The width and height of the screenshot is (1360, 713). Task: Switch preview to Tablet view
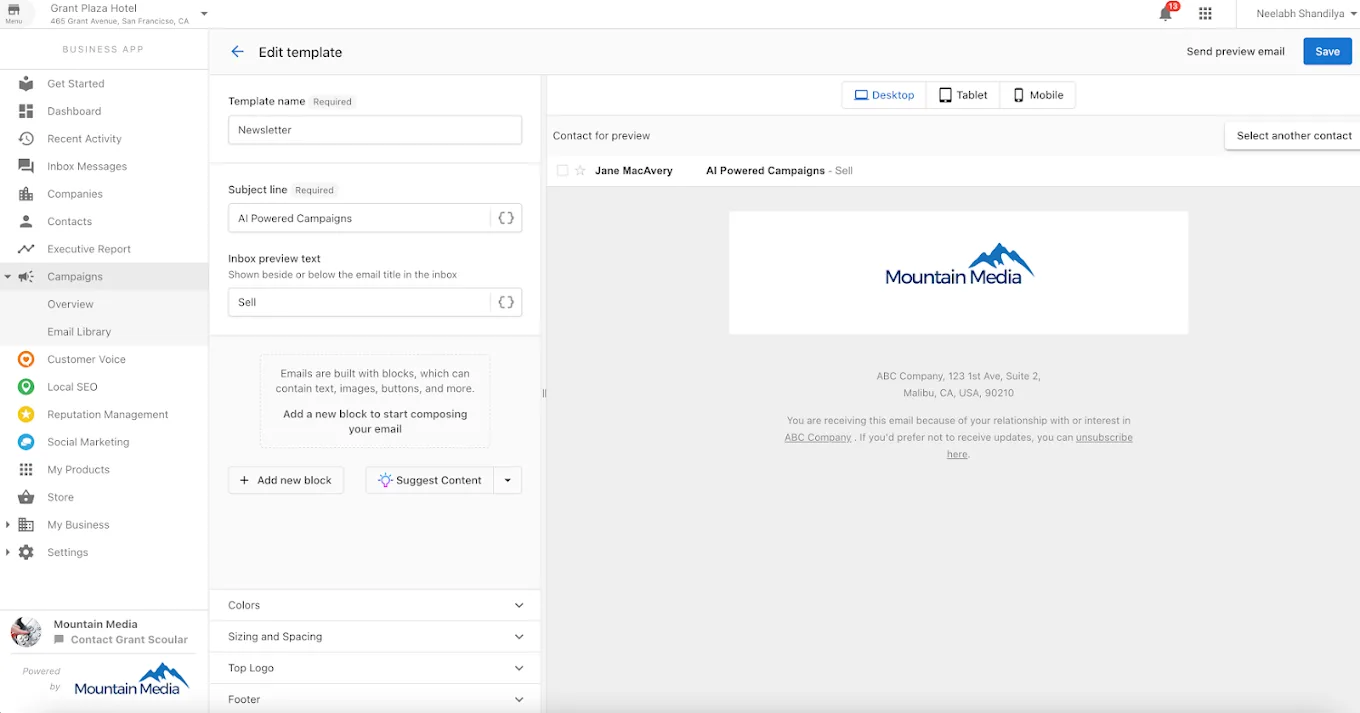pyautogui.click(x=963, y=95)
